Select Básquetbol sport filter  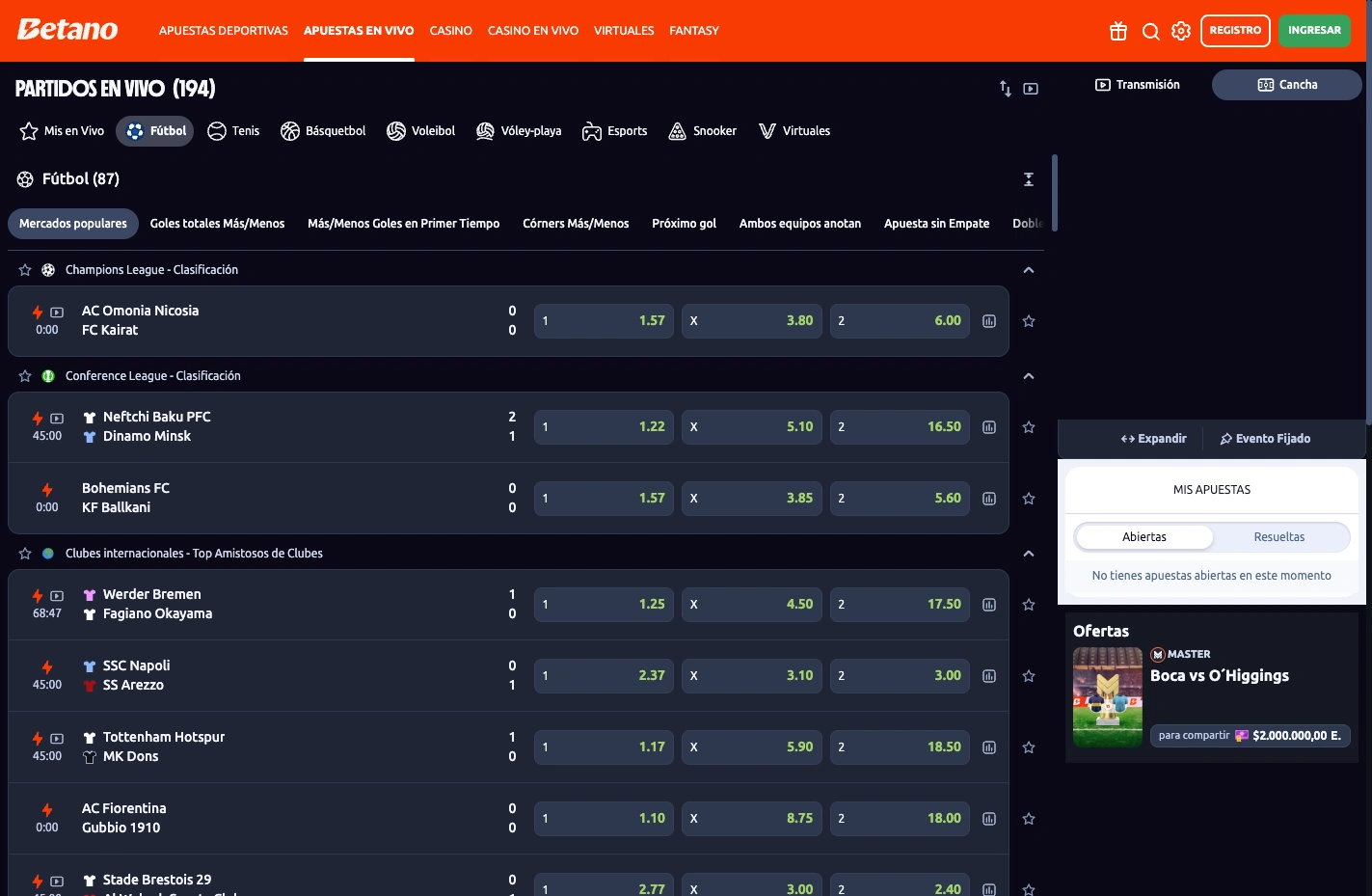(323, 131)
